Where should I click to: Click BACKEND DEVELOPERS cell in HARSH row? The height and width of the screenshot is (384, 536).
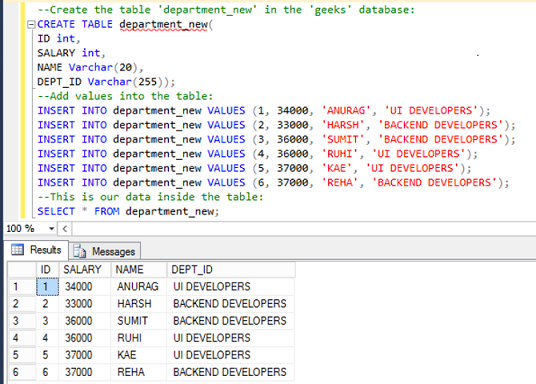(230, 304)
